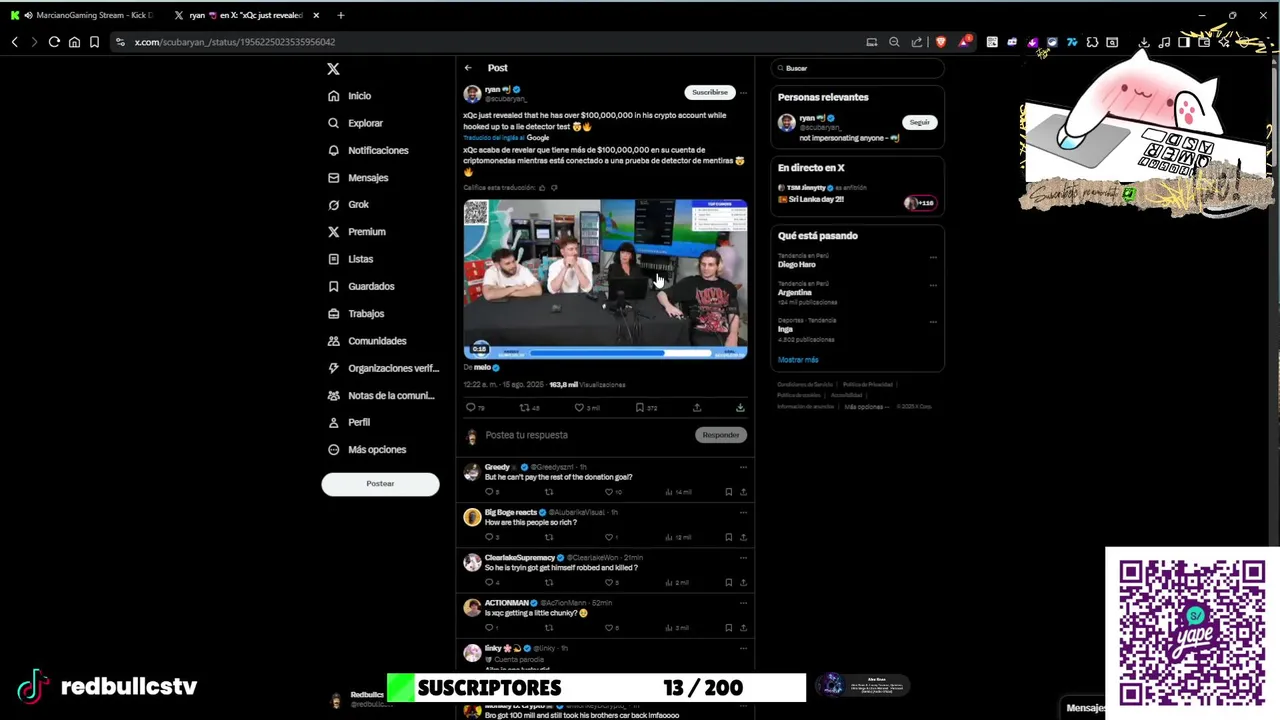This screenshot has width=1280, height=720.
Task: Click the Listas icon
Action: click(x=334, y=259)
